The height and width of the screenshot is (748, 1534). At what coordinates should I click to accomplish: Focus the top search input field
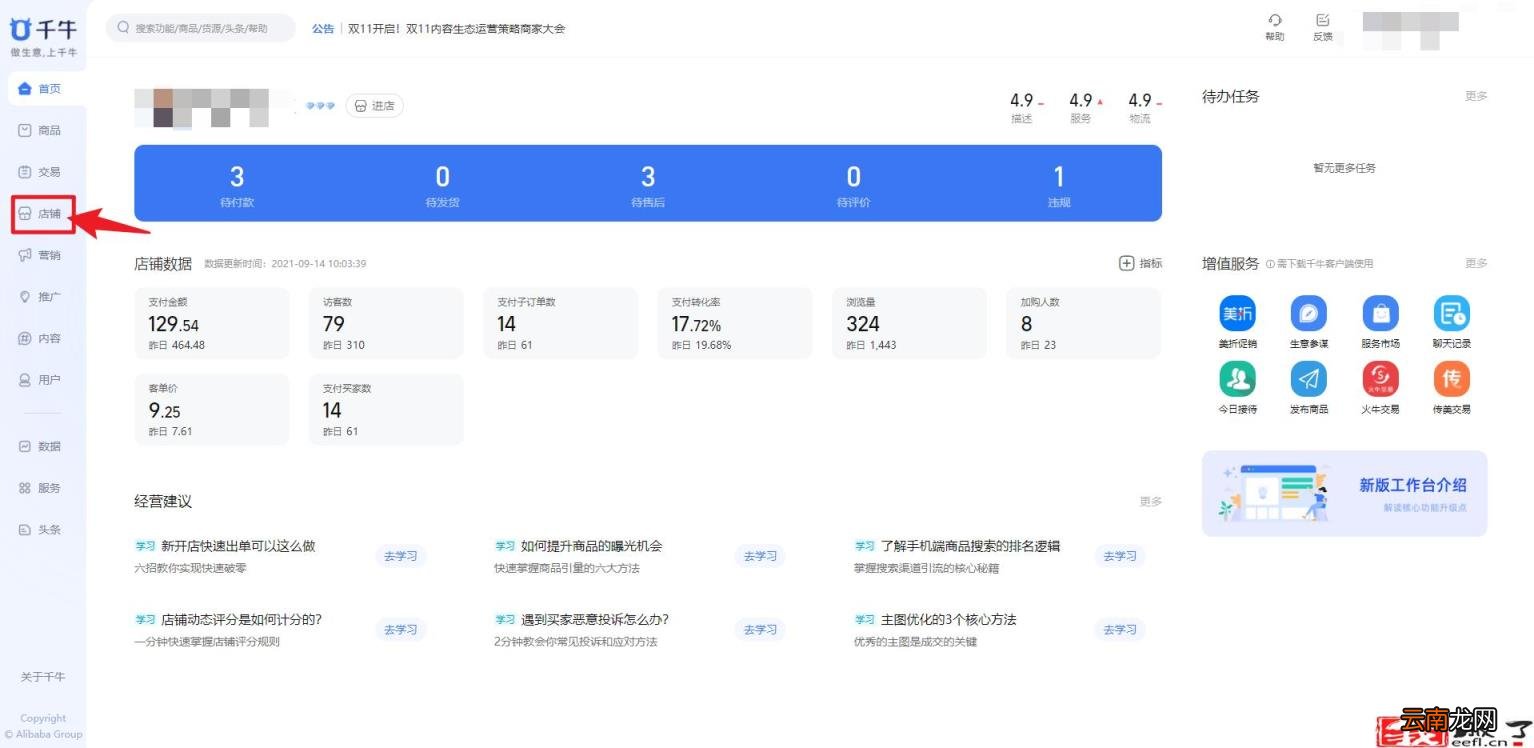click(201, 28)
